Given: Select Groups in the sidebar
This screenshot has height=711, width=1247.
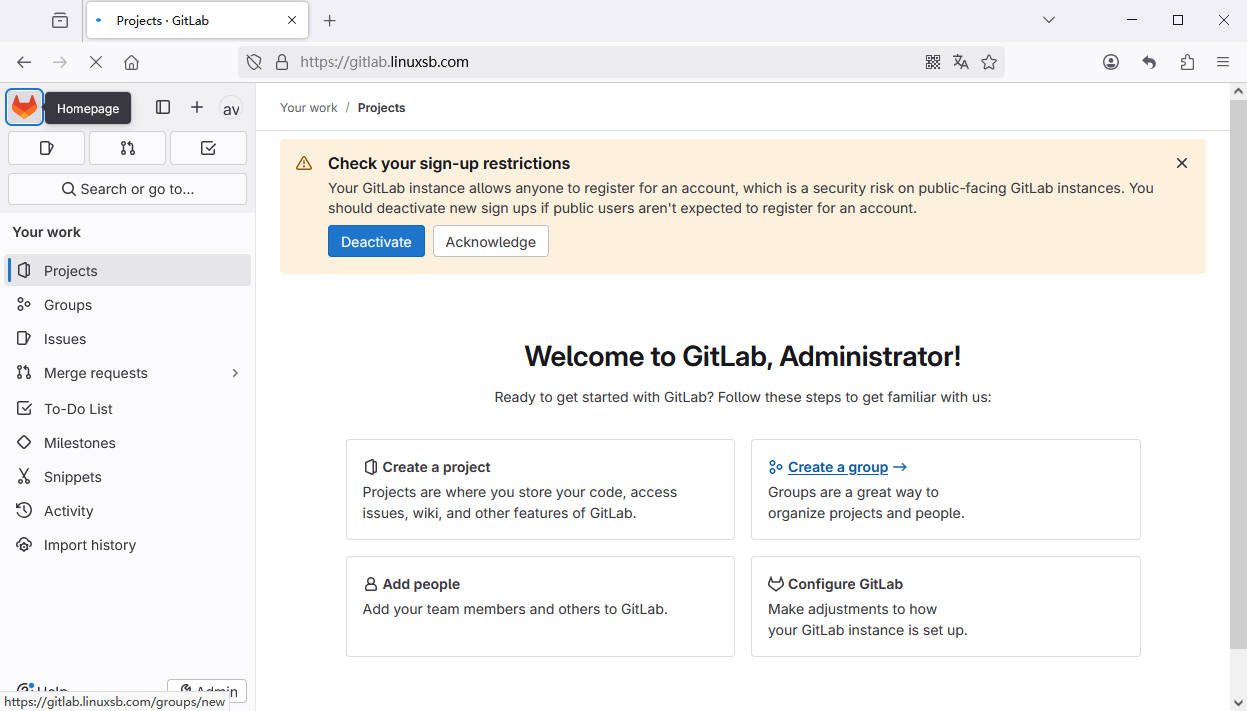Looking at the screenshot, I should click(x=68, y=305).
